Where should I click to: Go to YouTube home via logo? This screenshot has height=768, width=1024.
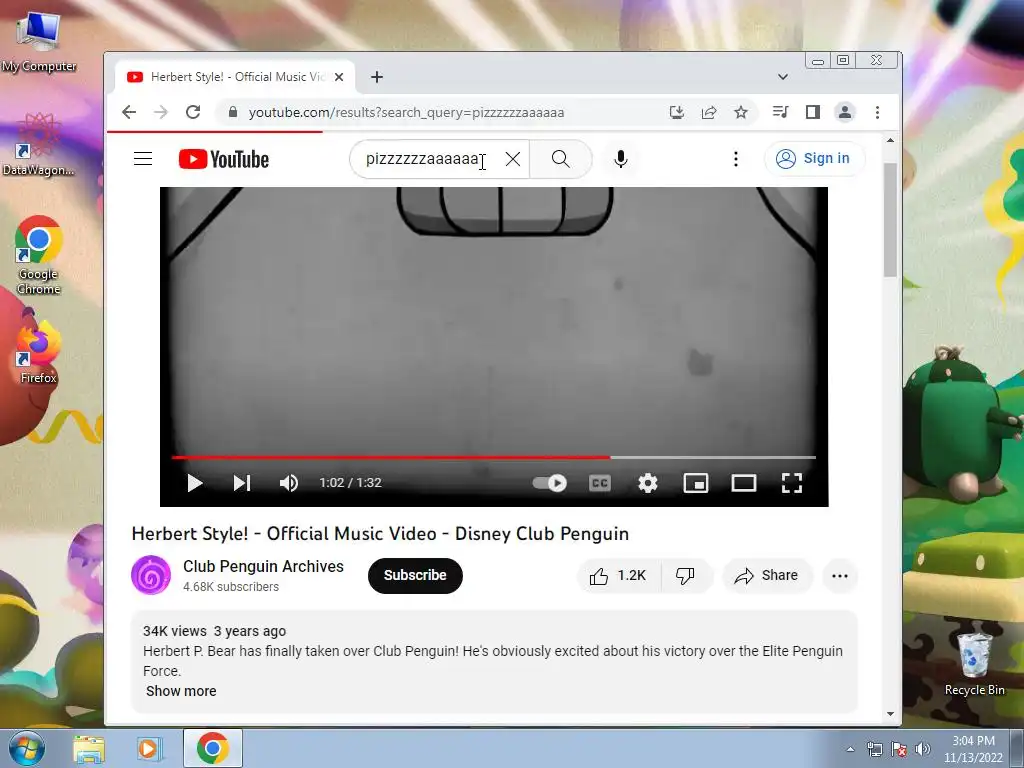[x=224, y=159]
